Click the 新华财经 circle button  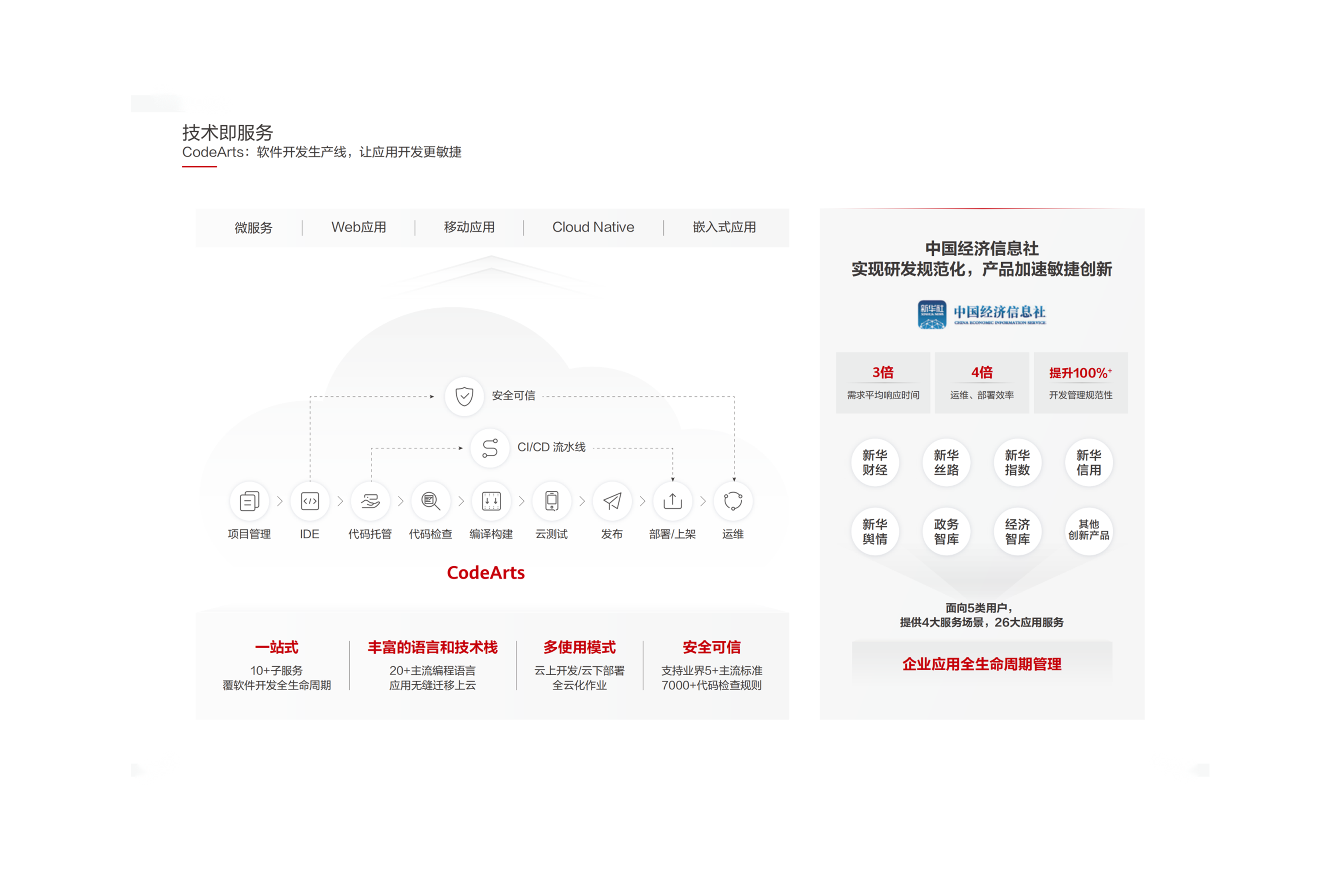[x=875, y=462]
